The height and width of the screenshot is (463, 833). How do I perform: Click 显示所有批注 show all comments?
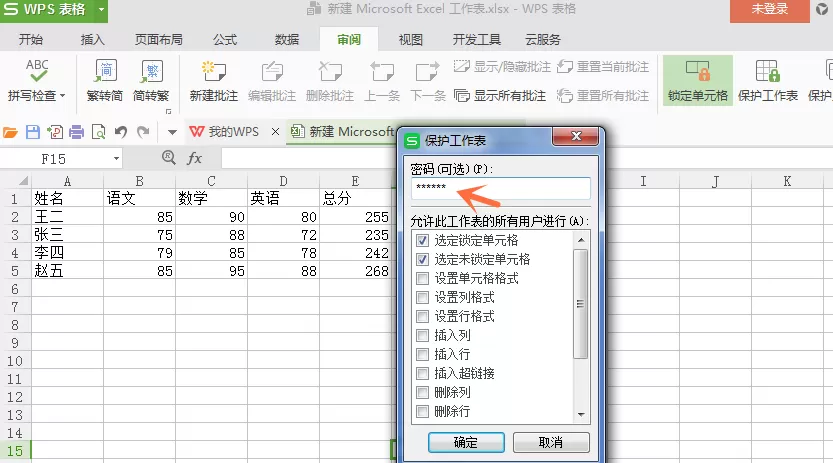500,96
